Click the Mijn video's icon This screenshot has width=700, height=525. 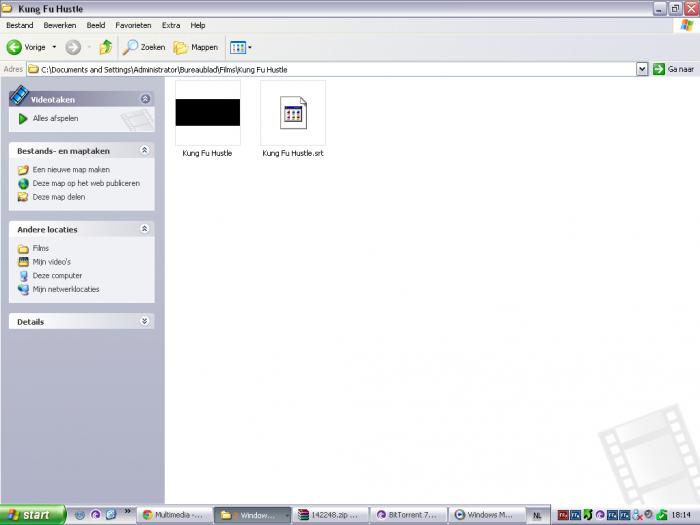coord(23,262)
